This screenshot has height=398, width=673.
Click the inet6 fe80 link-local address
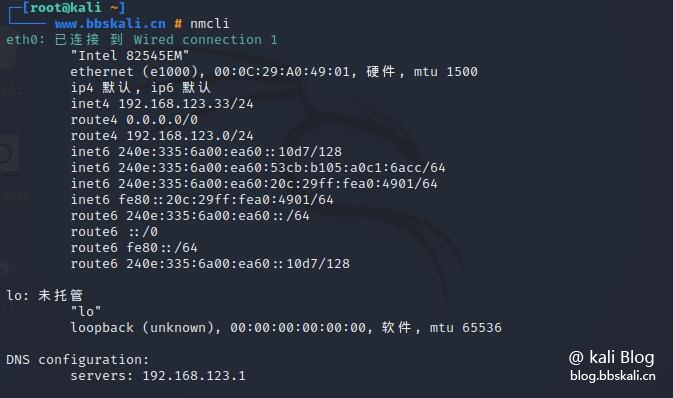point(202,200)
